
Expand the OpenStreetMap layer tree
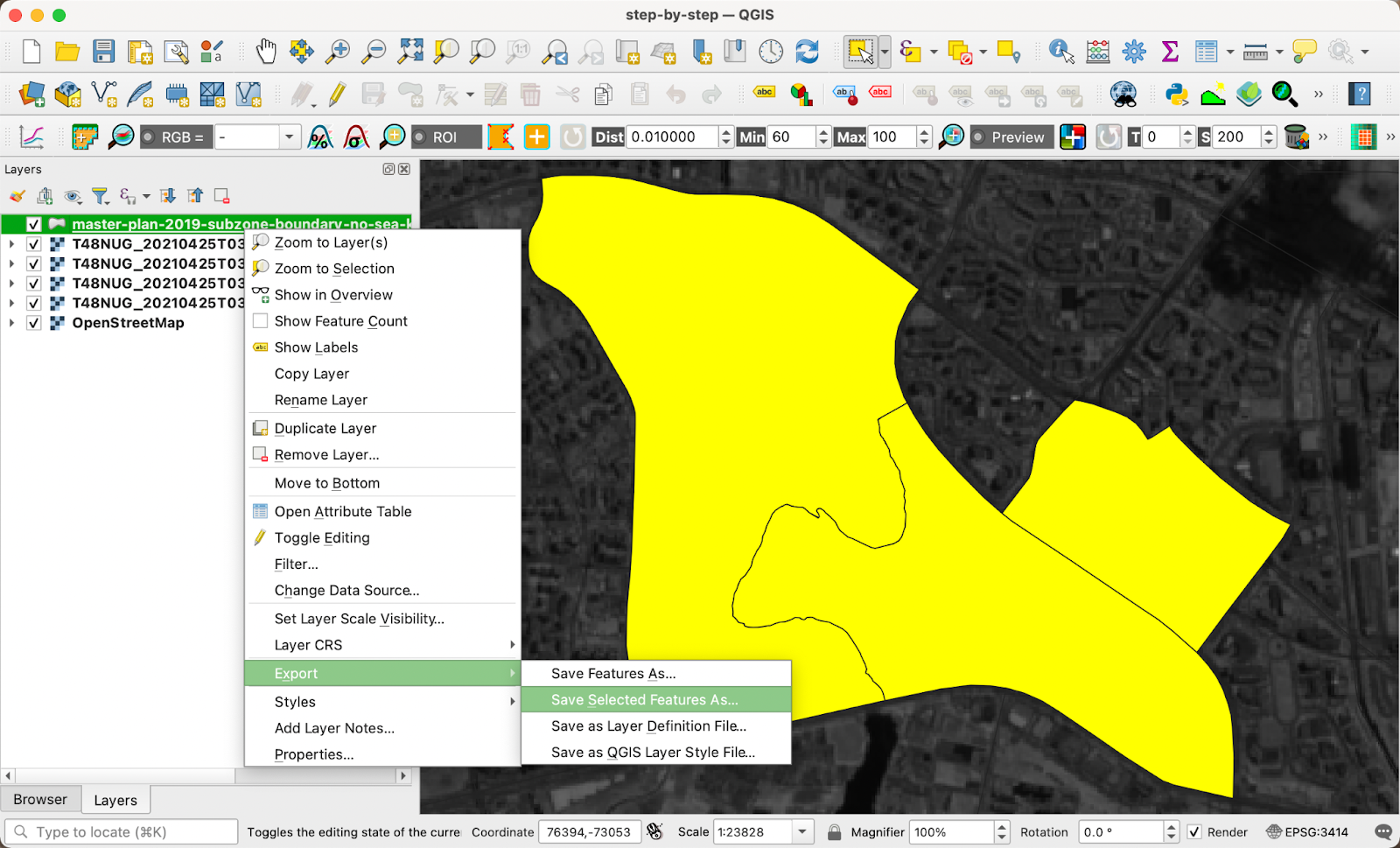(x=11, y=323)
